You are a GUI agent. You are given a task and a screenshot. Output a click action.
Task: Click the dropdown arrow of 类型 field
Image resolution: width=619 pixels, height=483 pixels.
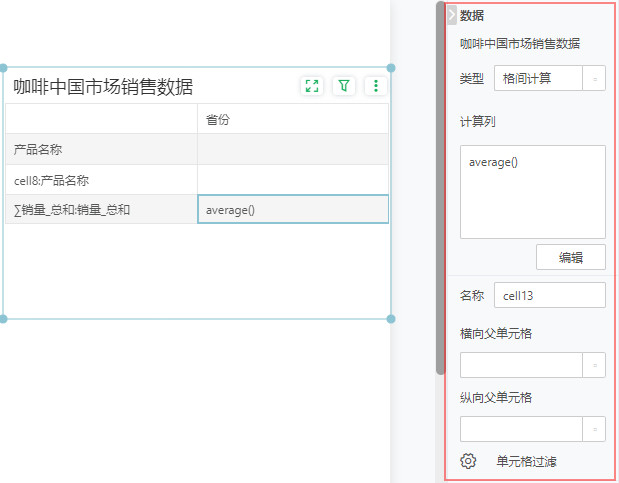(595, 78)
